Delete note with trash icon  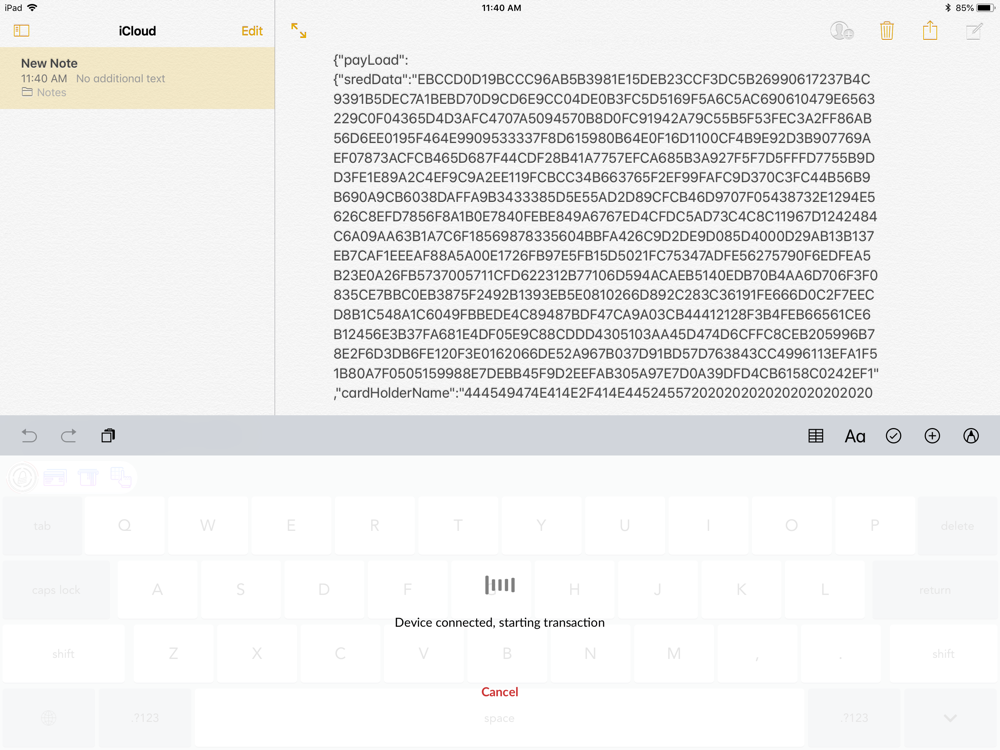(x=886, y=31)
